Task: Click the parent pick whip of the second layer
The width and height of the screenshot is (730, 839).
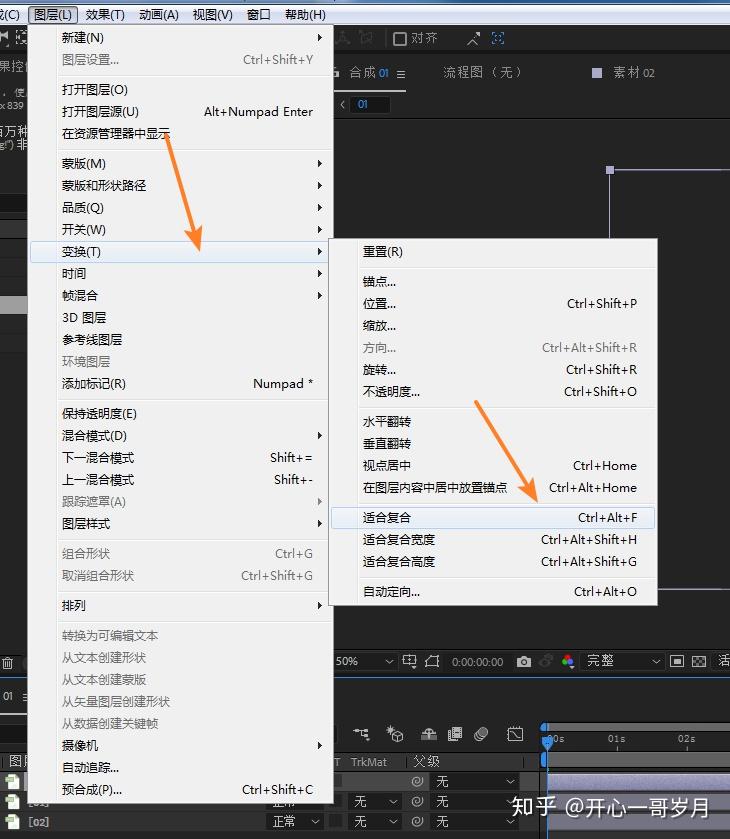Action: 417,802
